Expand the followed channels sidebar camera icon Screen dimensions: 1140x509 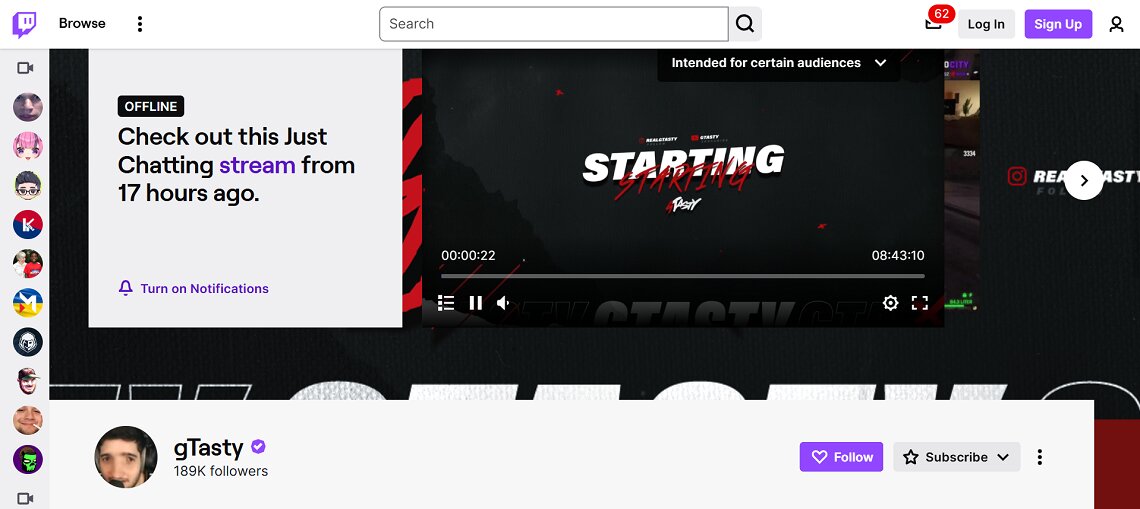pyautogui.click(x=25, y=68)
